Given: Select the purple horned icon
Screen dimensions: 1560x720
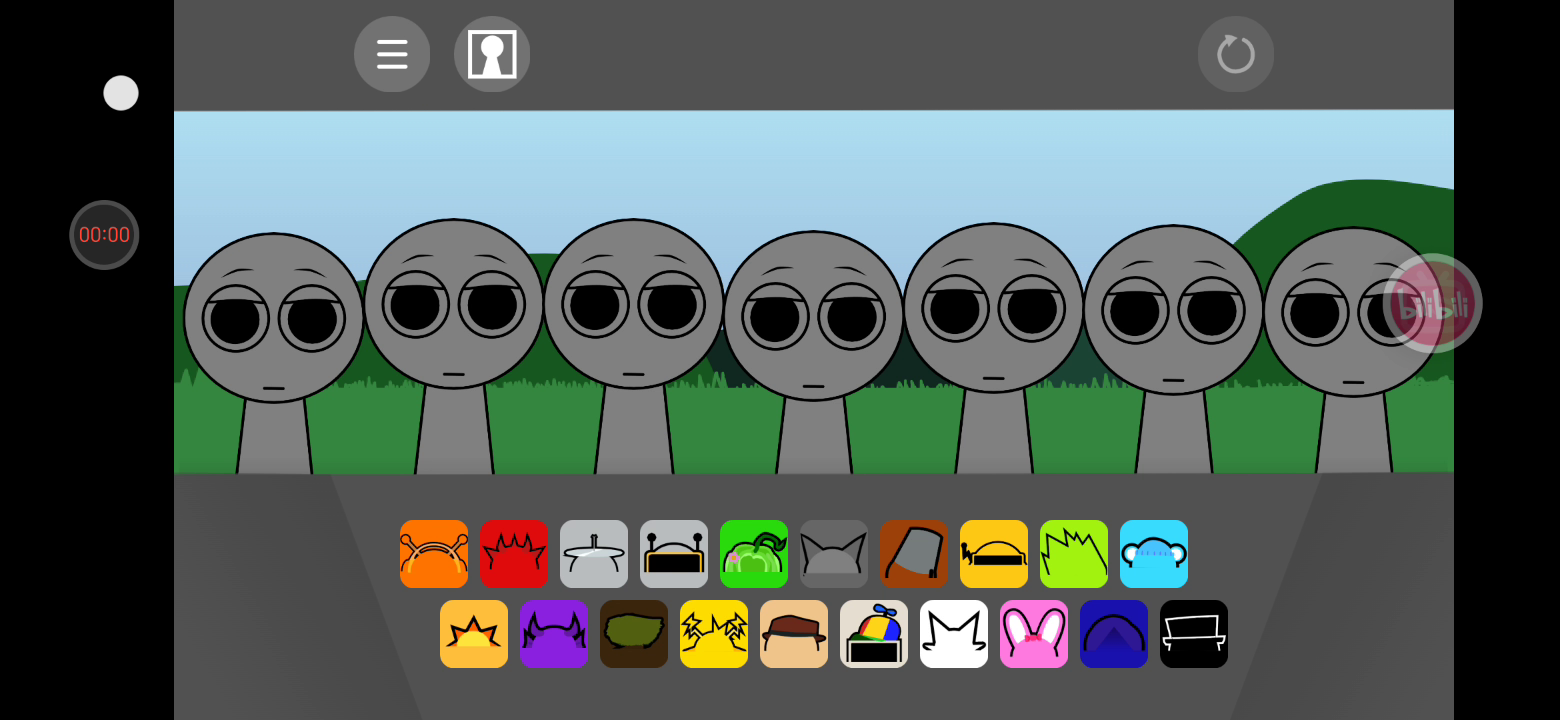Looking at the screenshot, I should point(554,634).
